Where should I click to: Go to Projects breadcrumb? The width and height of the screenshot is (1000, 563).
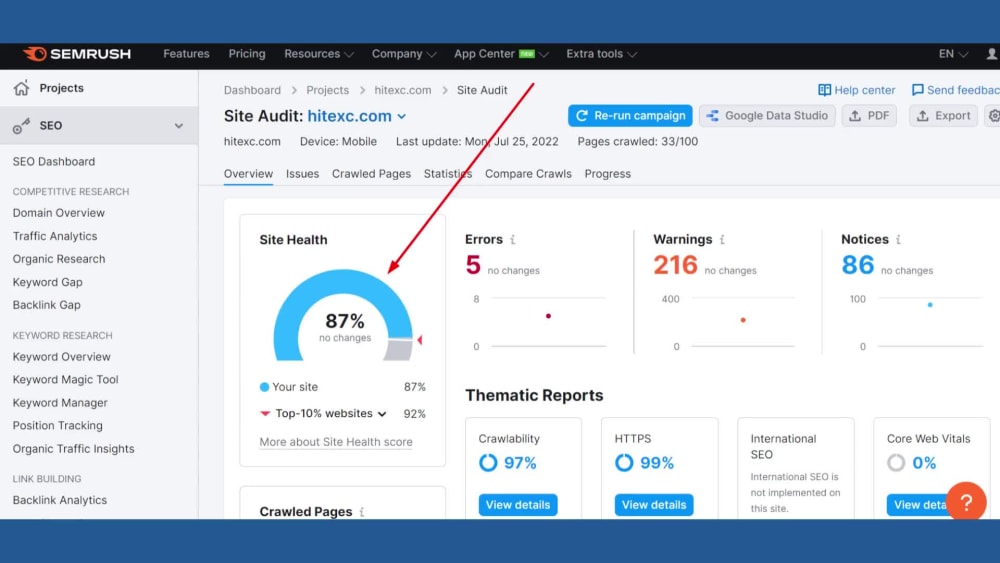tap(327, 91)
